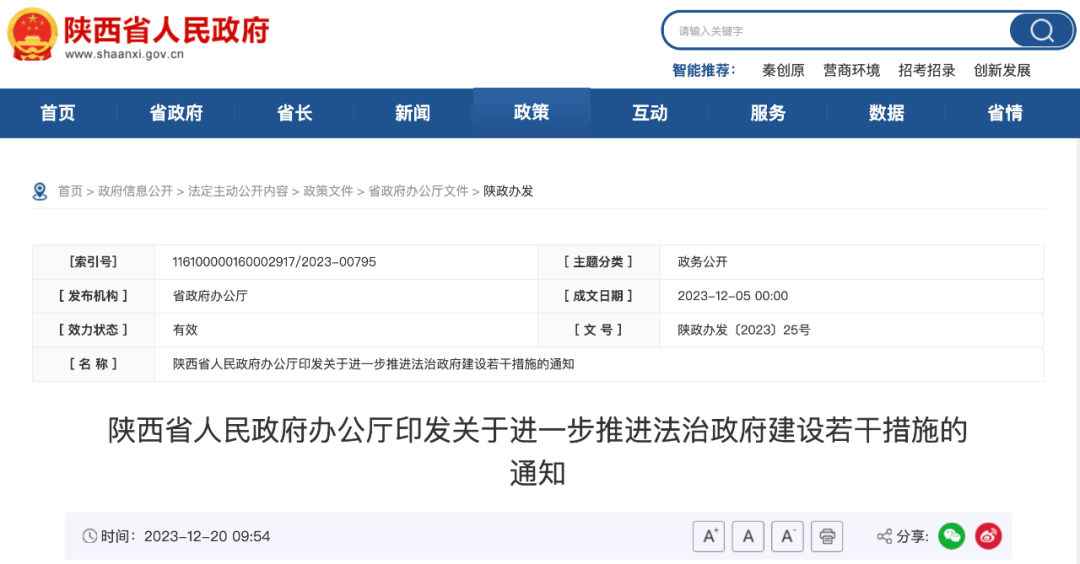Click 省政府办公厅文件 breadcrumb link
Viewport: 1080px width, 564px height.
point(418,191)
